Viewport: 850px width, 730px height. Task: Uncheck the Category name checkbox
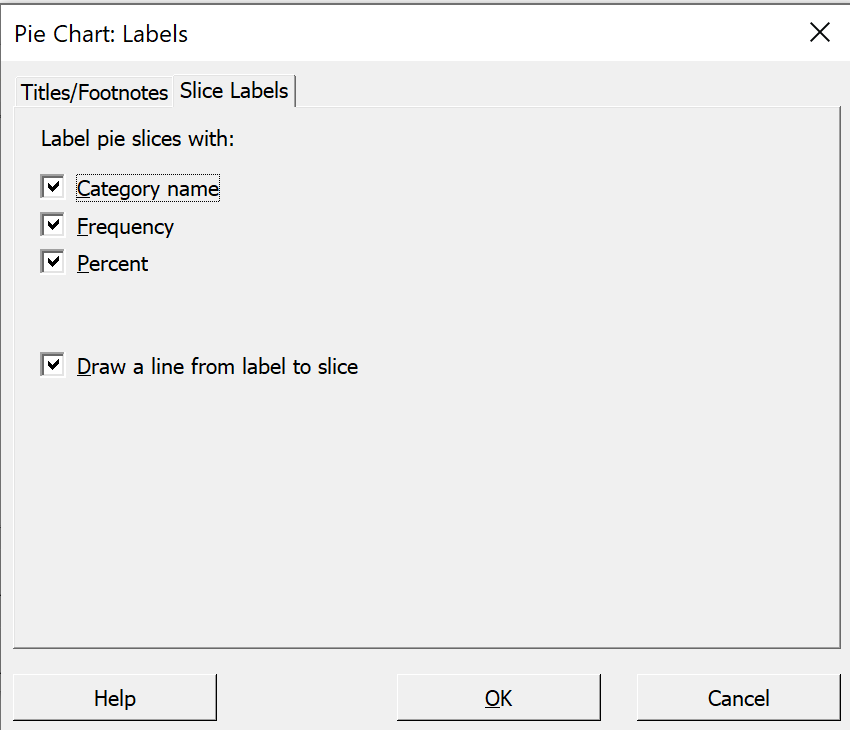(53, 187)
